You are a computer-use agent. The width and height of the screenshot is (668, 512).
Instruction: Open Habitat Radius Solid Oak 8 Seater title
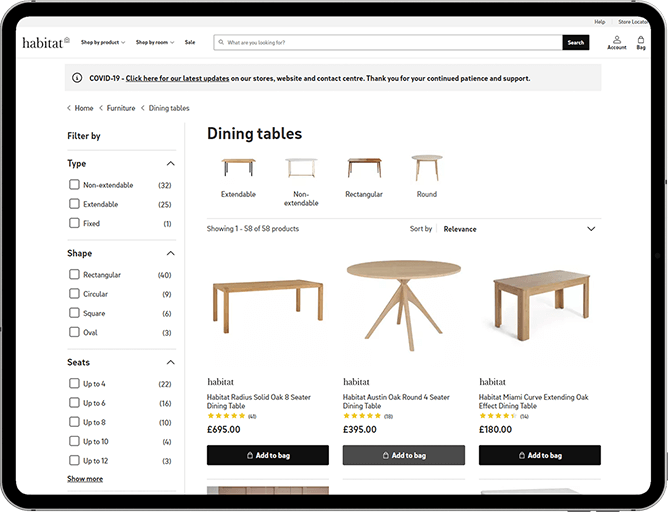pos(259,401)
